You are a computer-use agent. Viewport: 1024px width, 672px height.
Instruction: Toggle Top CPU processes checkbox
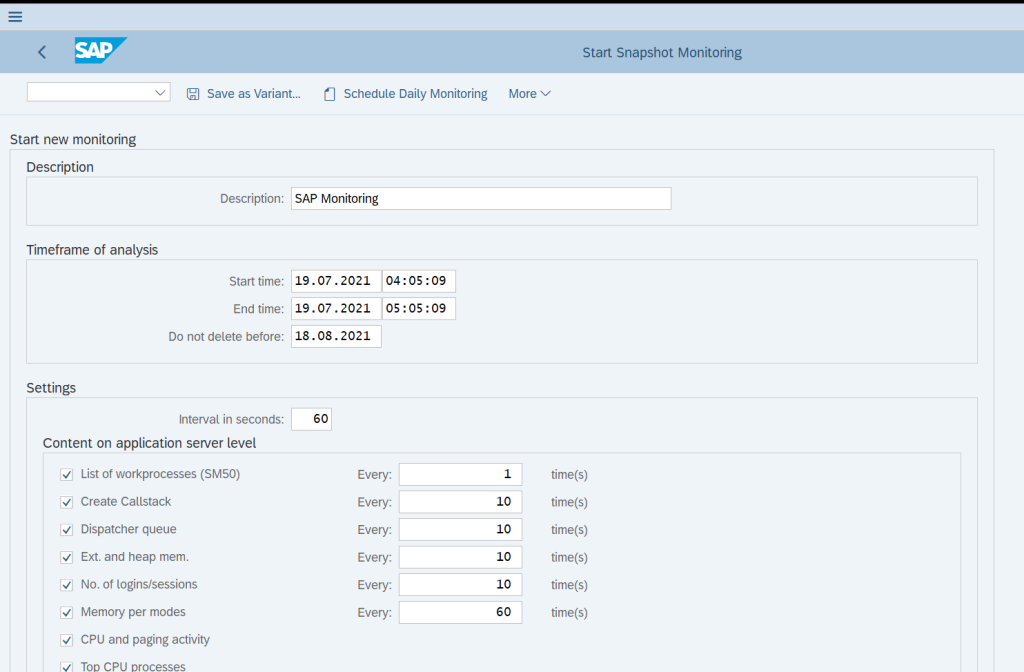coord(67,667)
